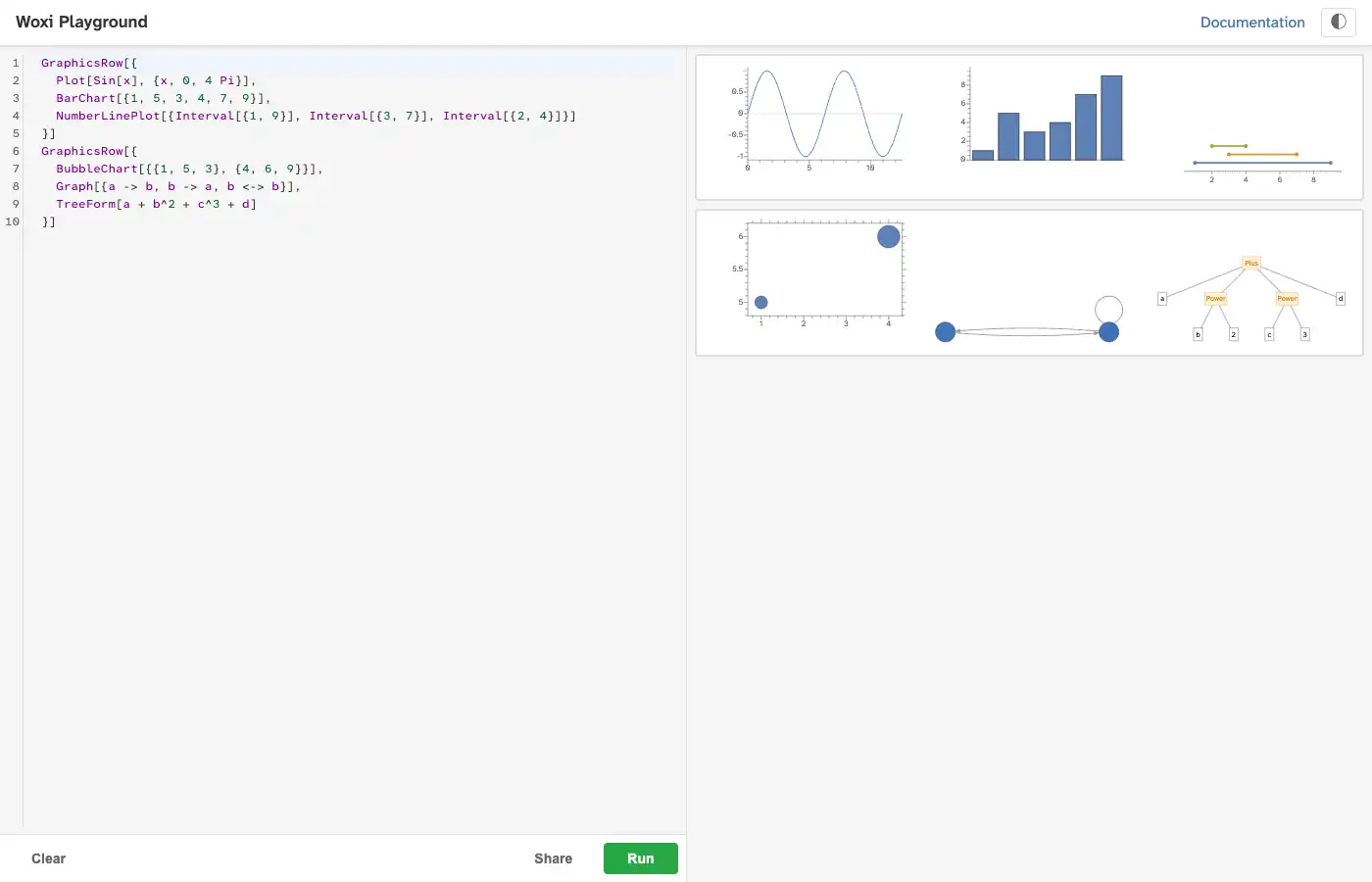Screen dimensions: 1372x882
Task: Click the left blue graph node
Action: [x=946, y=332]
